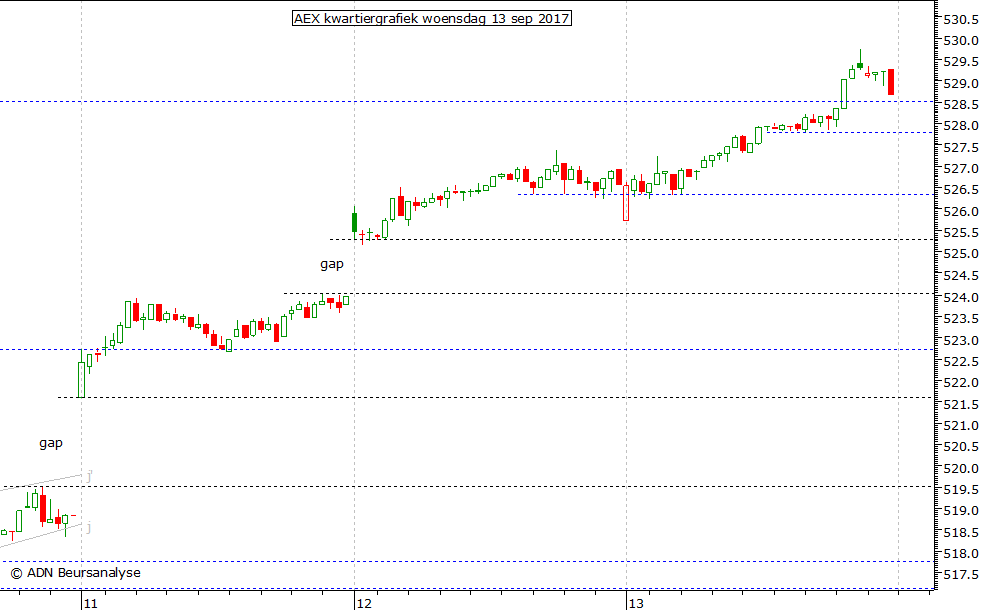Click the upper 'gap' label near 525
Screen dimensions: 982x610
coord(332,264)
